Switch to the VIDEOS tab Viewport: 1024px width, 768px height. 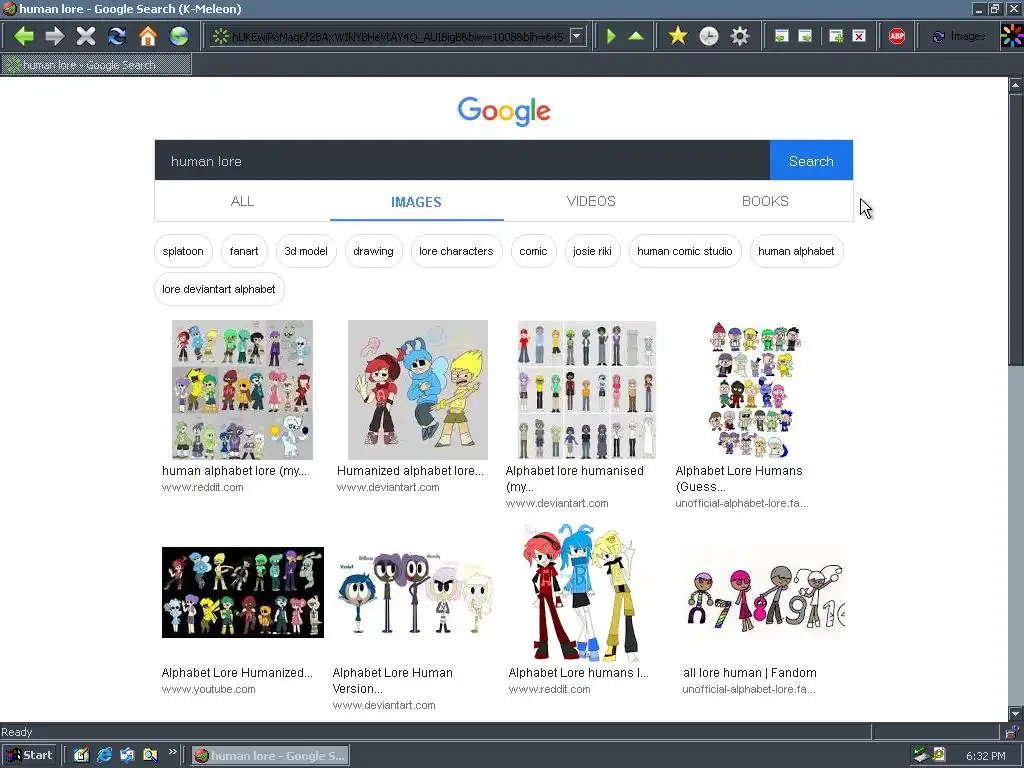pos(591,201)
